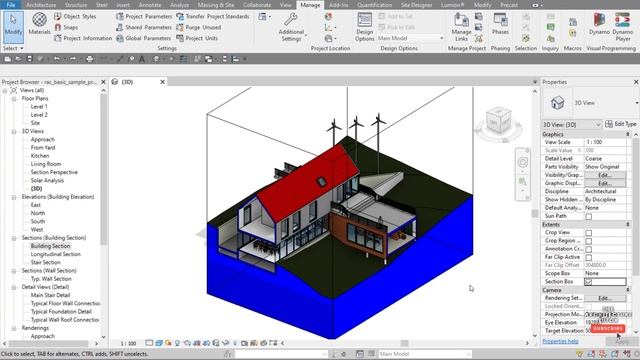Select the Modify tool
The height and width of the screenshot is (360, 640).
13,26
